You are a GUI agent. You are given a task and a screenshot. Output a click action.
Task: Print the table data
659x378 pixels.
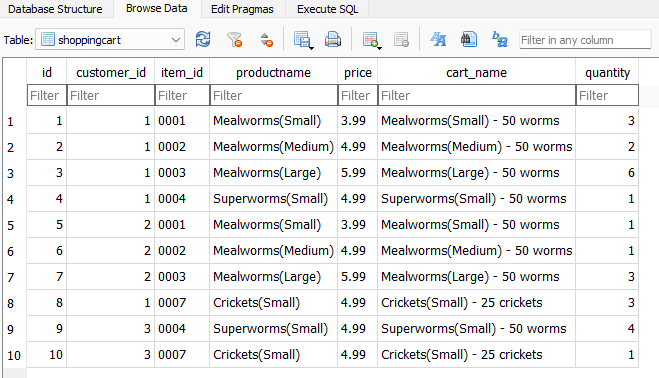point(333,40)
